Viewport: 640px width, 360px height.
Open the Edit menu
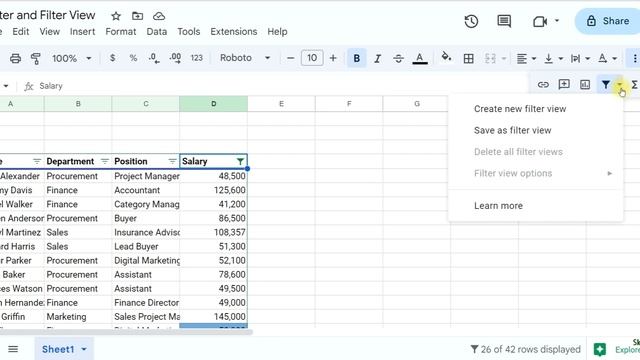point(20,32)
